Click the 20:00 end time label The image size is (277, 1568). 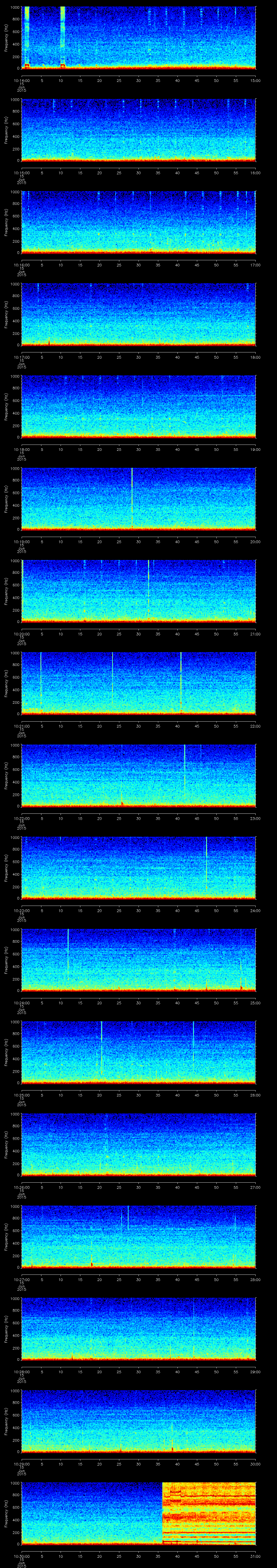click(x=255, y=542)
